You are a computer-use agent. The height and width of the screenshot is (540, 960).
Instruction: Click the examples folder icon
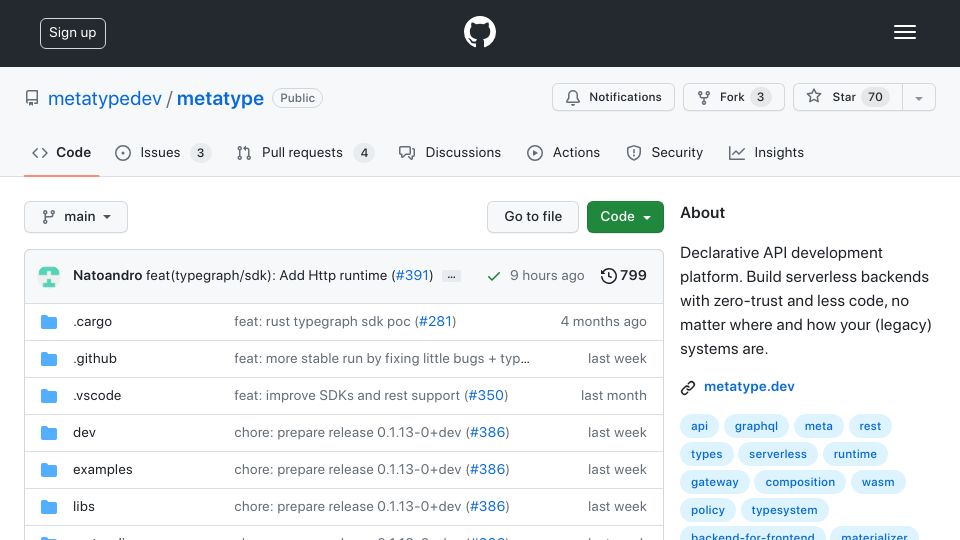click(49, 470)
